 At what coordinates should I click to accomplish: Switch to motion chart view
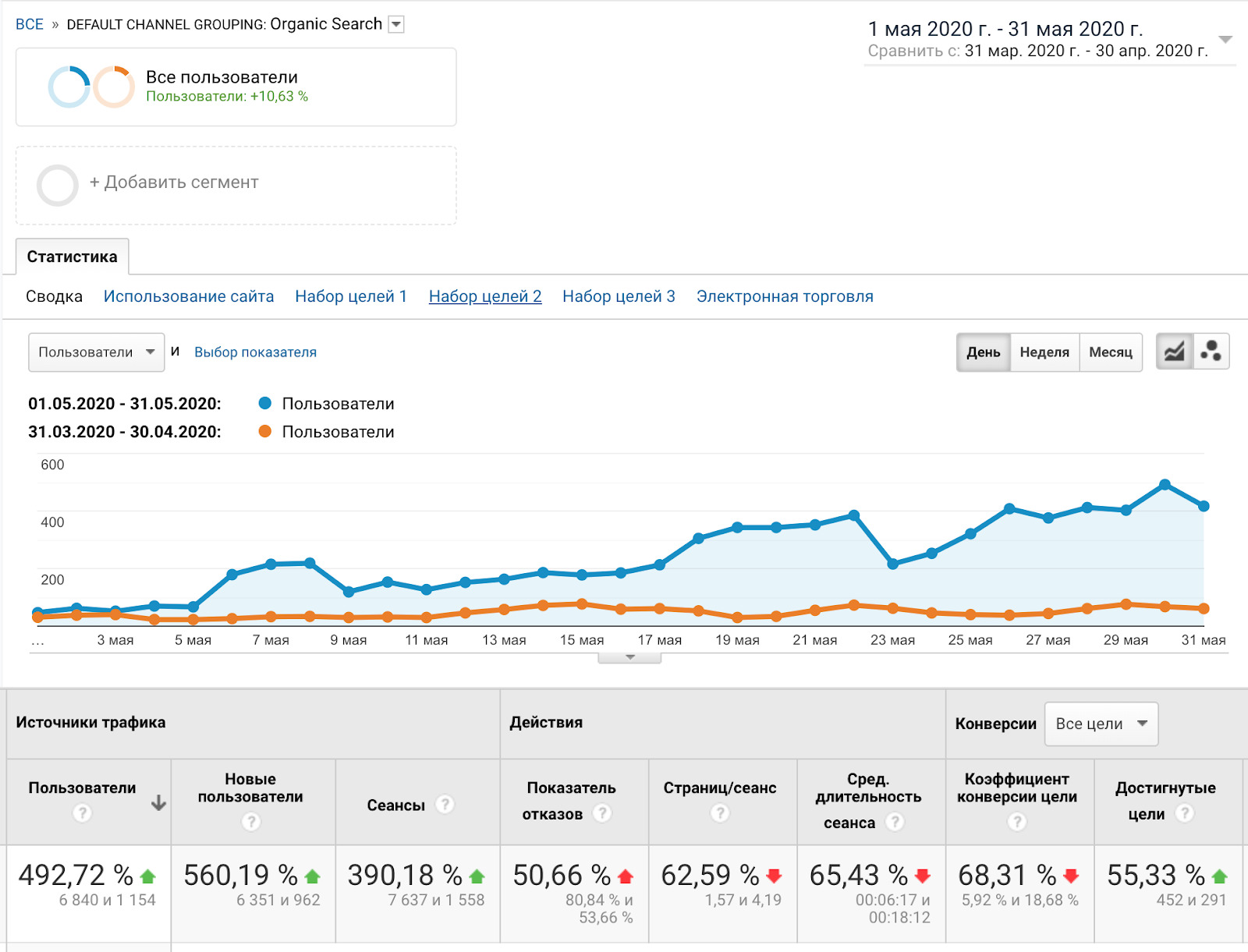[1211, 352]
